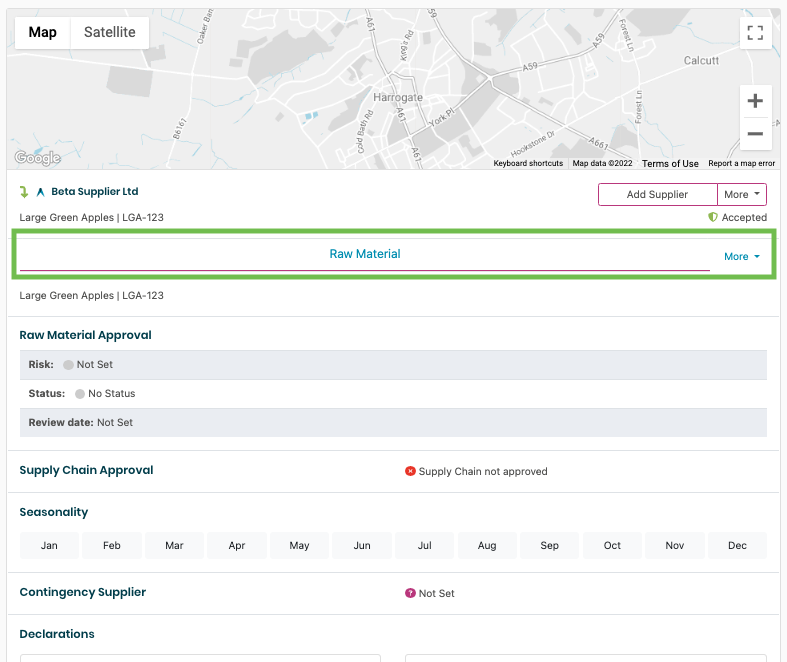Click the Harrogate label on map
This screenshot has height=662, width=787.
397,97
